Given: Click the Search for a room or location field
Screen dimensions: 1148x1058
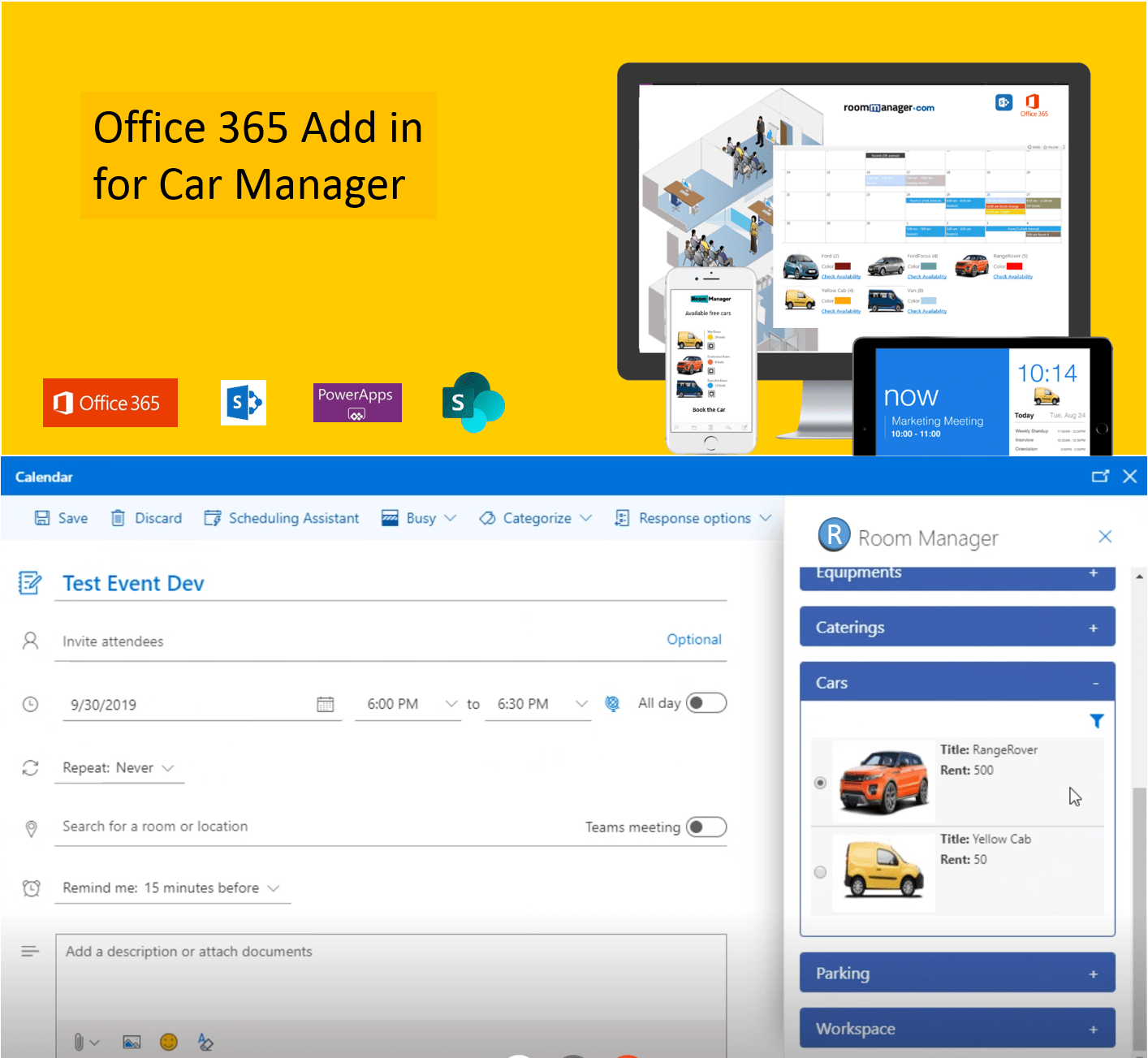Looking at the screenshot, I should pos(244,827).
